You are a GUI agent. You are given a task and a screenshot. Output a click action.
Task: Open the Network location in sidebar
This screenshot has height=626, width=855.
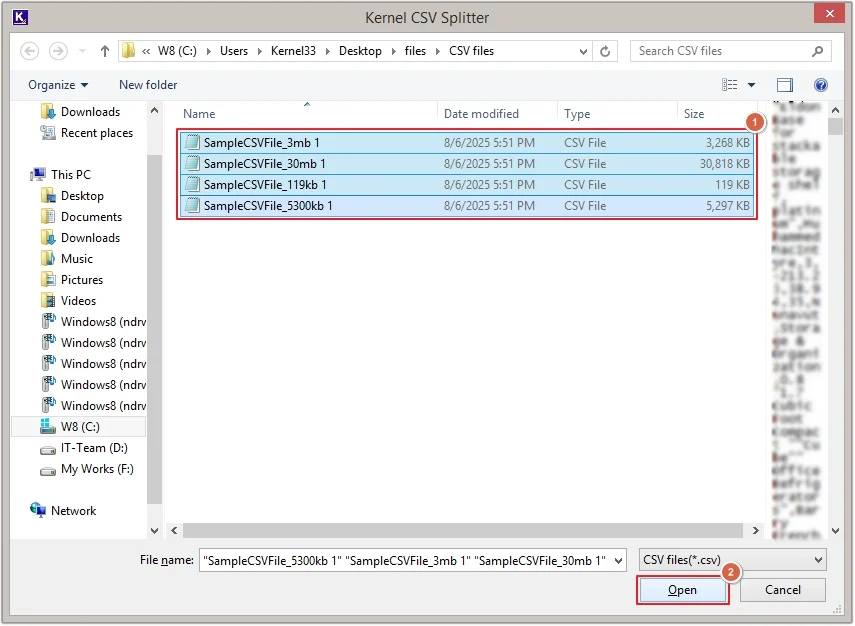73,510
